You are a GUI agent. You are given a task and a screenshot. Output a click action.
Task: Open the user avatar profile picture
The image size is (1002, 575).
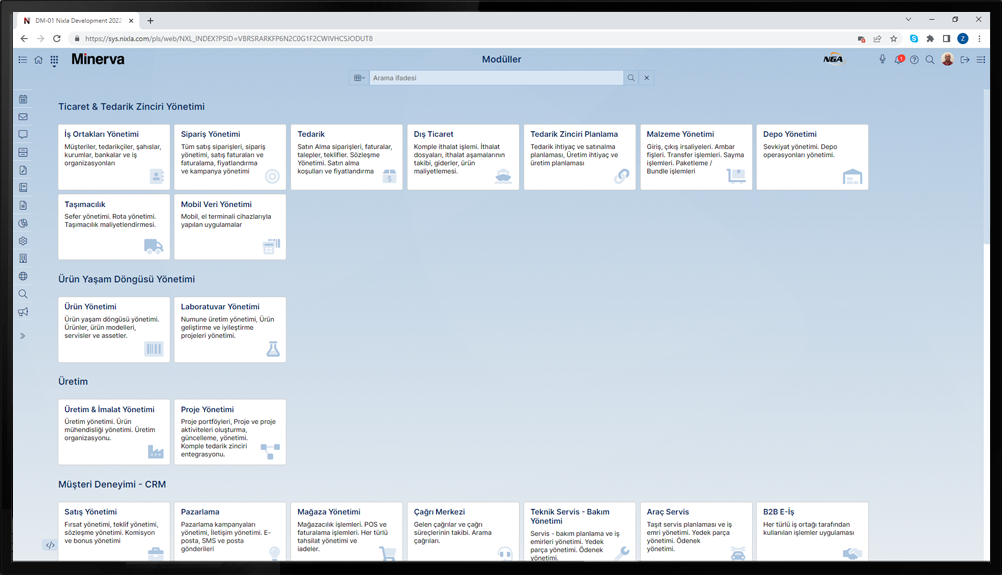coord(948,59)
